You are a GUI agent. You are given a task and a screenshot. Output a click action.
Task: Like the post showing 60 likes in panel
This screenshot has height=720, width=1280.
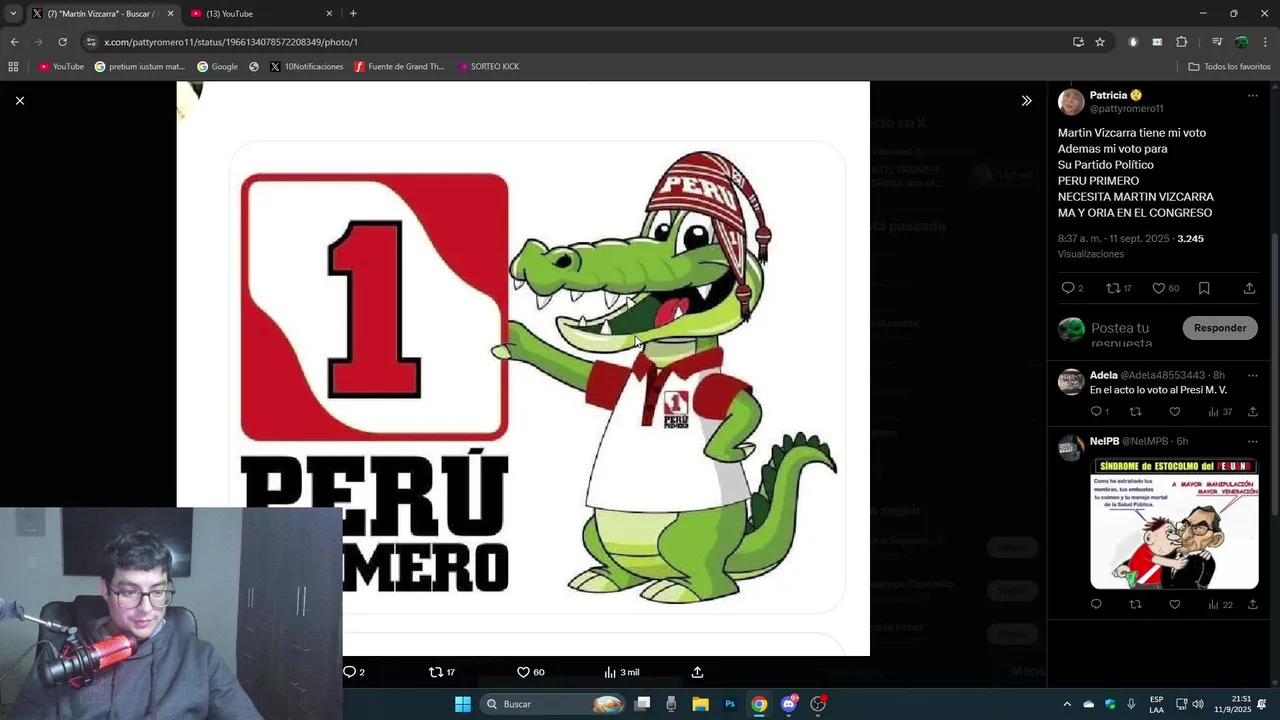1166,288
